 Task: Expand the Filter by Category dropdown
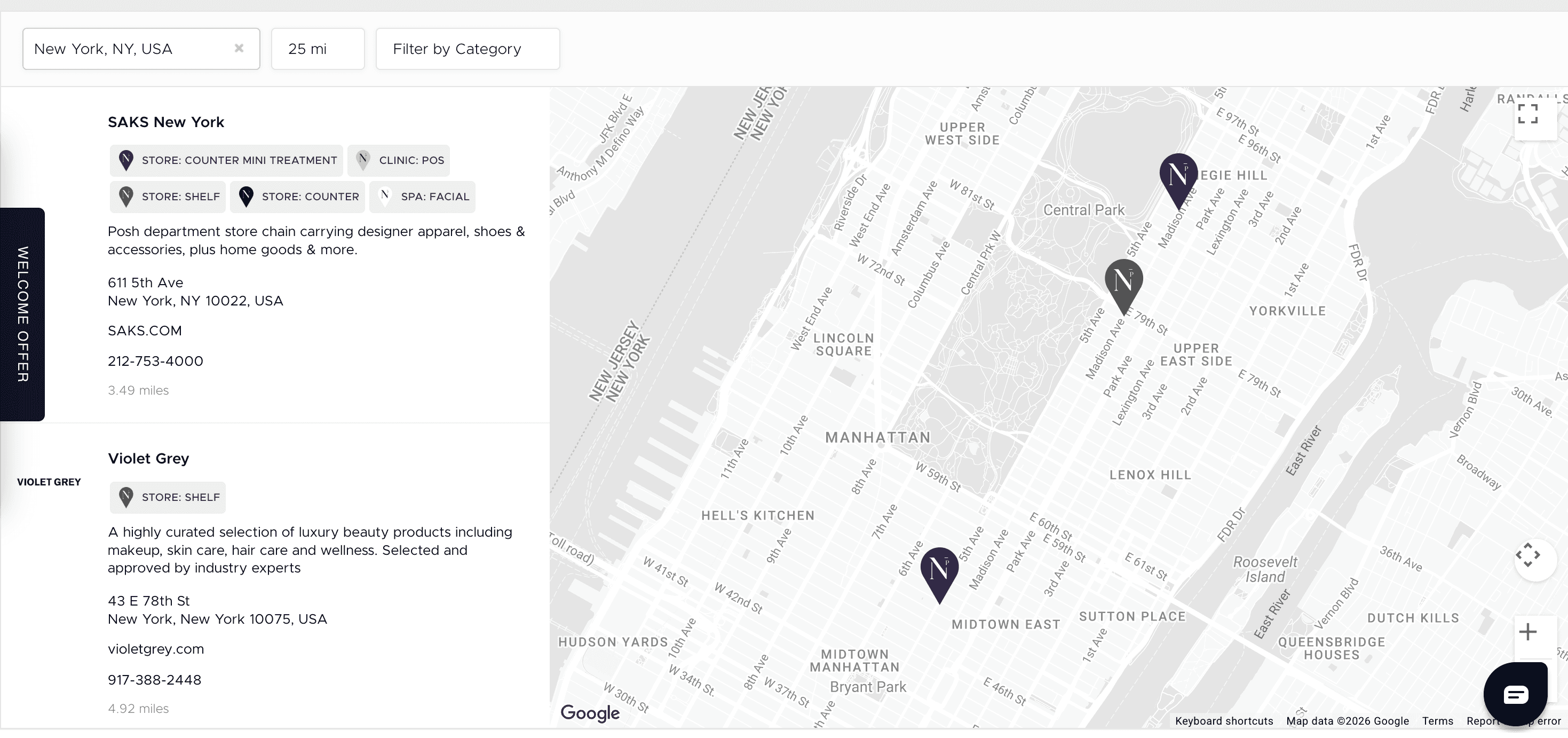[x=468, y=49]
